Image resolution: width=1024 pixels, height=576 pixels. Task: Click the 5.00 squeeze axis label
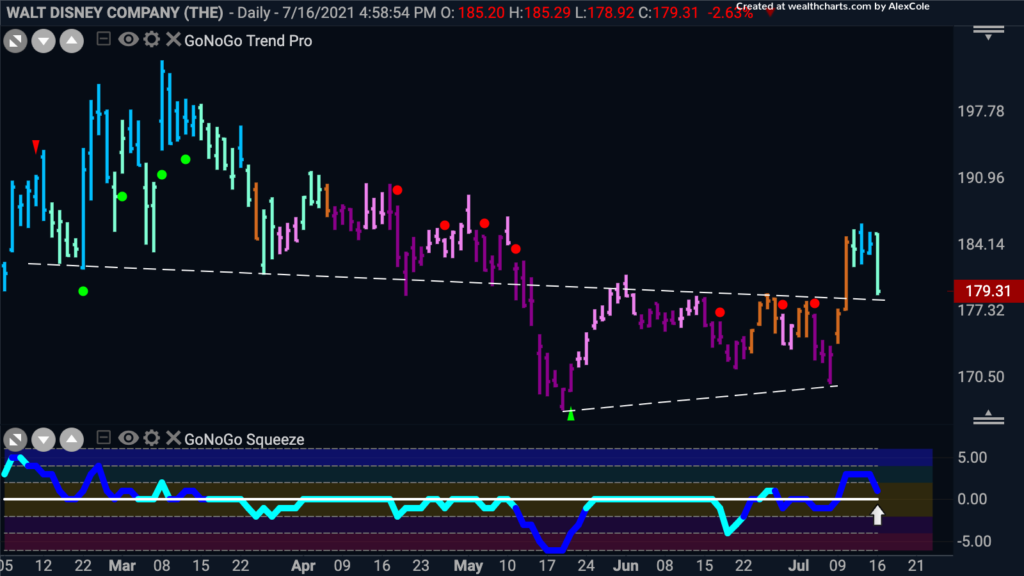(972, 458)
